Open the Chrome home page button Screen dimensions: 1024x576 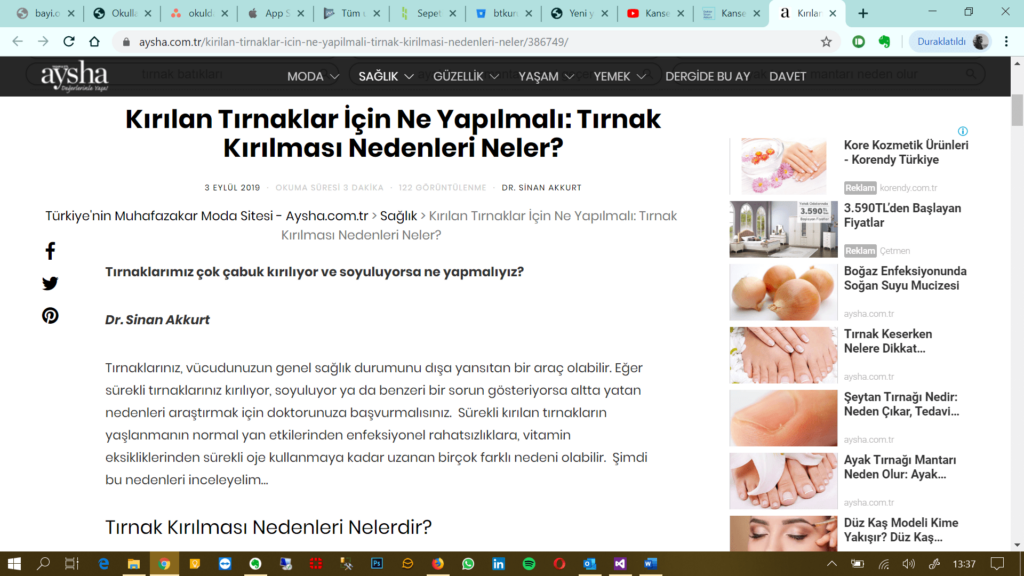pyautogui.click(x=94, y=41)
